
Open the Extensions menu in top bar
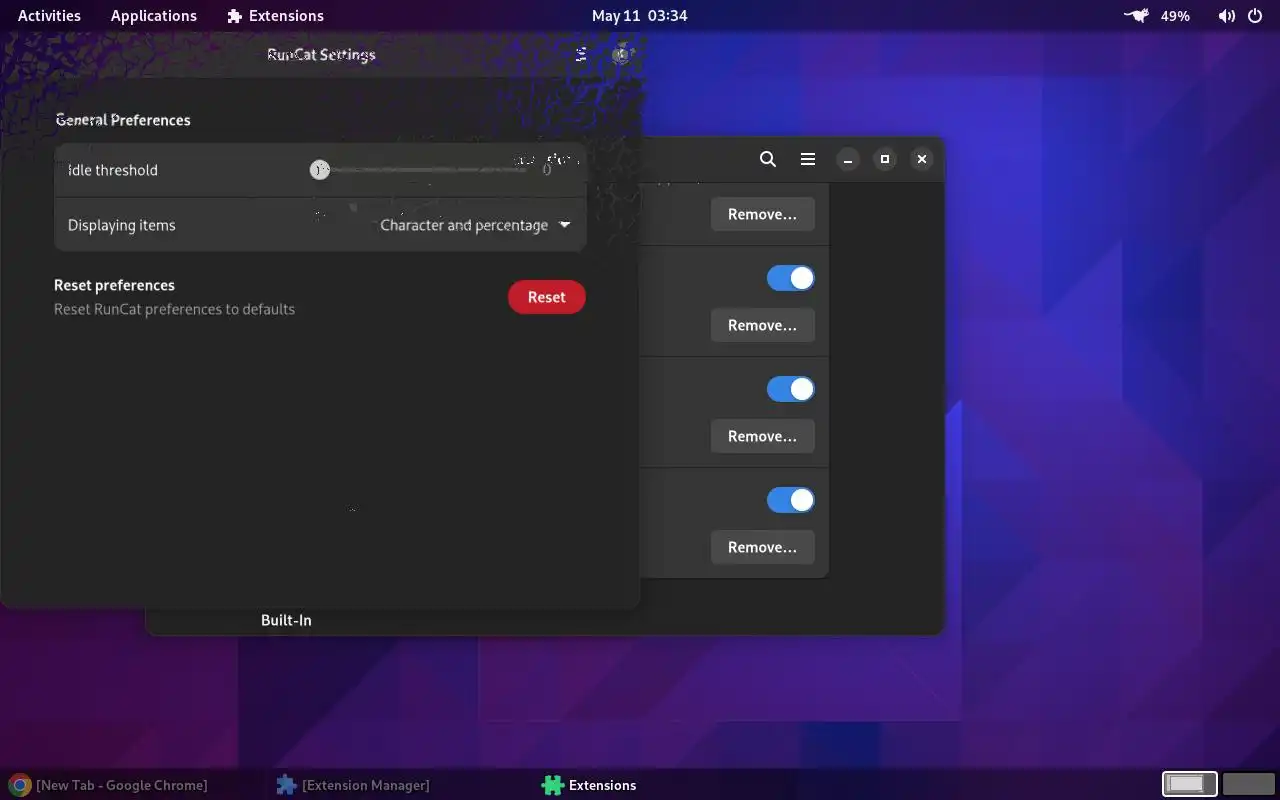coord(276,16)
